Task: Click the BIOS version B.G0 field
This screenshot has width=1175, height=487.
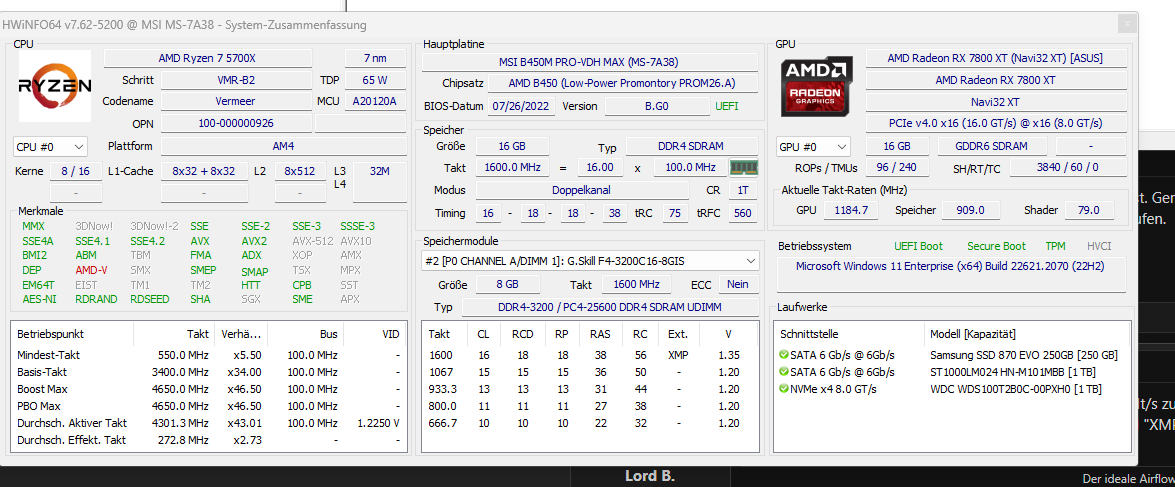Action: pyautogui.click(x=658, y=106)
